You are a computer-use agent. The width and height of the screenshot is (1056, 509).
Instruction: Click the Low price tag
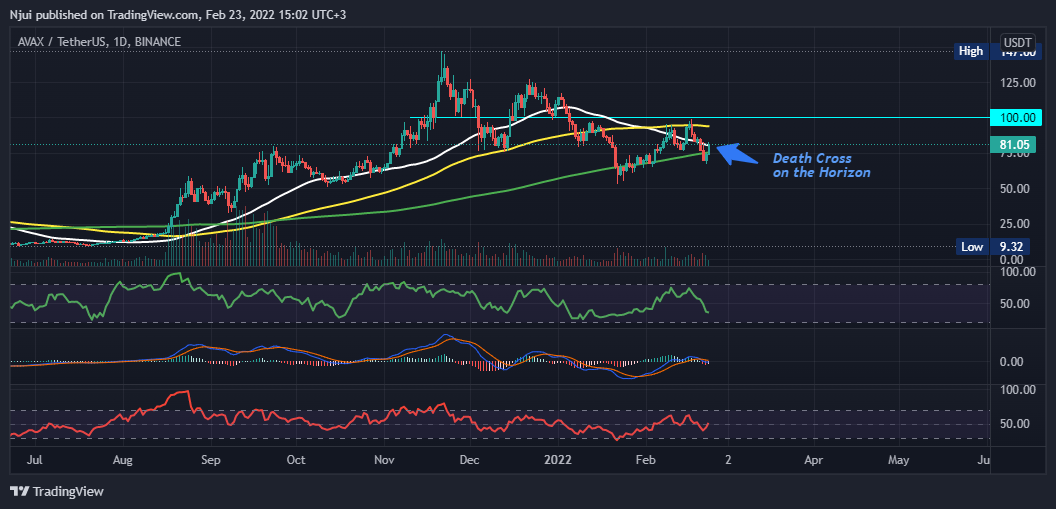pos(970,246)
